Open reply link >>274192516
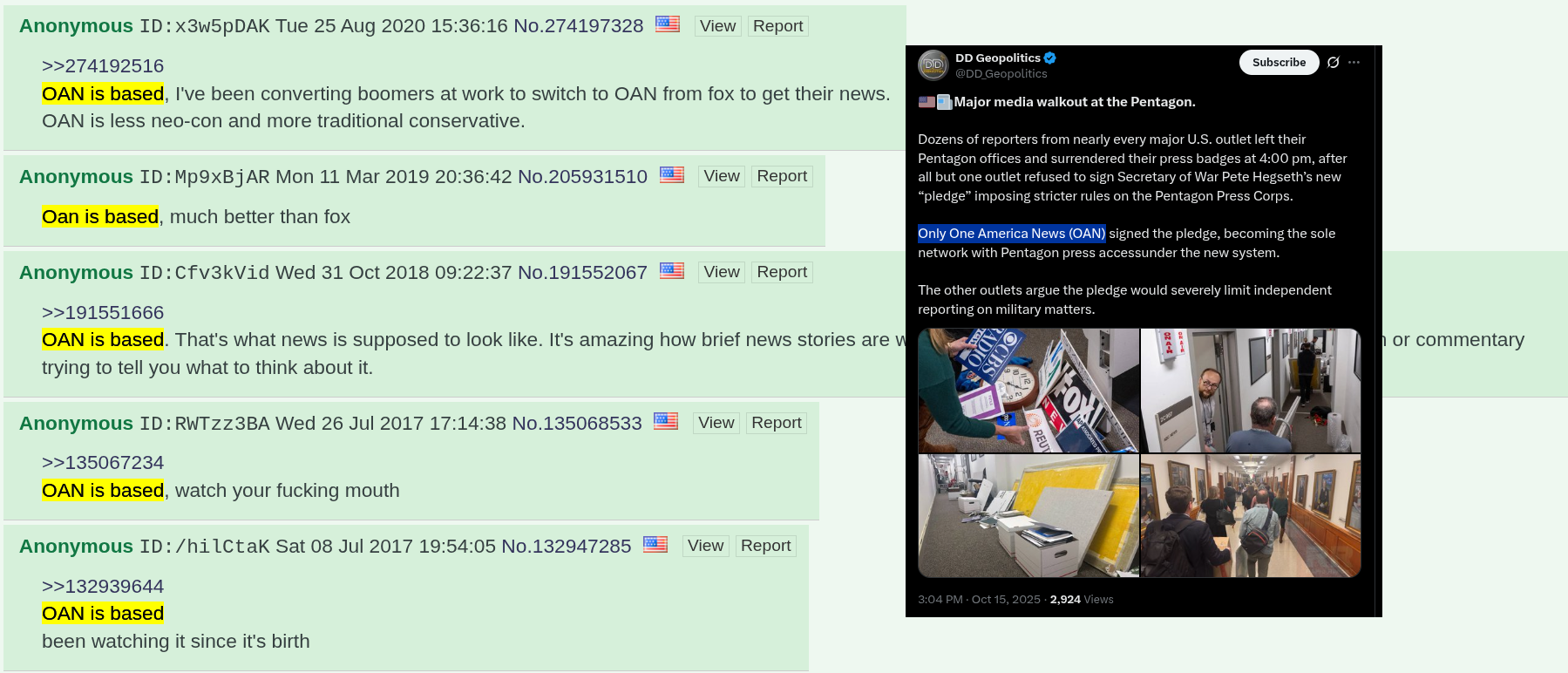This screenshot has width=1568, height=673. click(x=103, y=66)
